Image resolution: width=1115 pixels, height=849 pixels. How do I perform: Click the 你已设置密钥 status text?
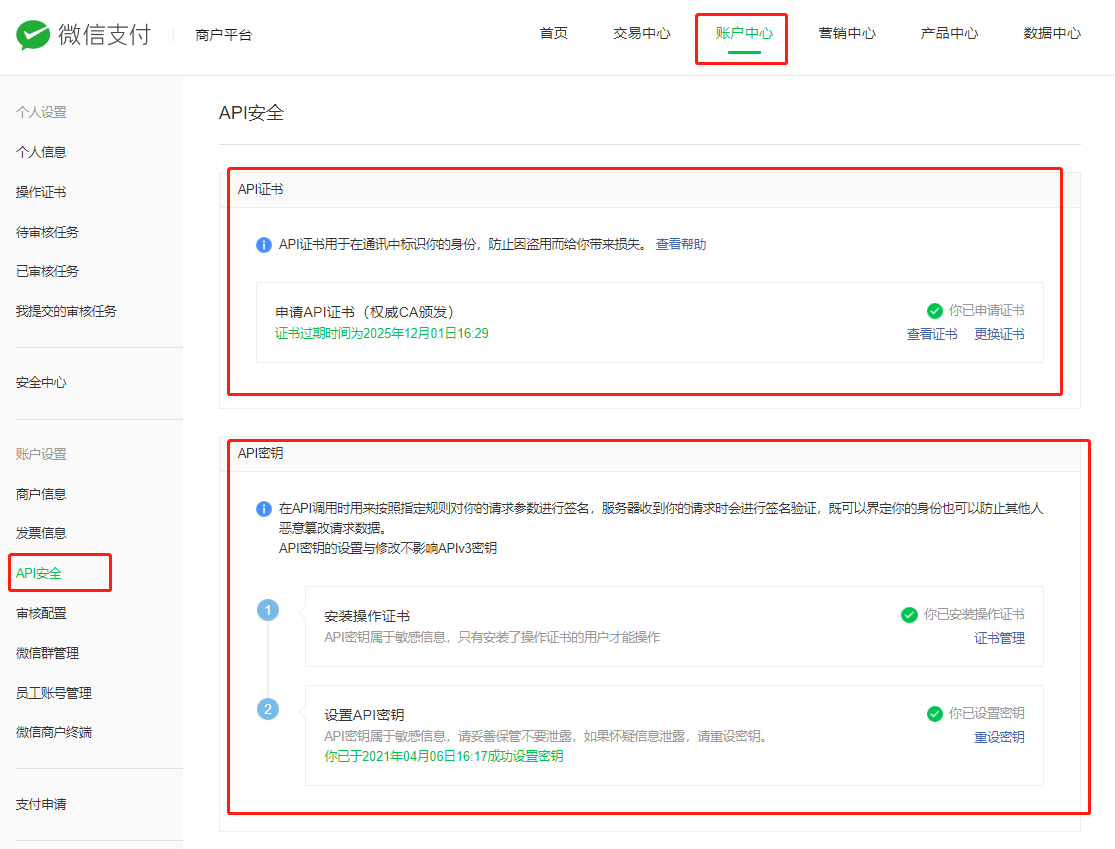[x=986, y=713]
